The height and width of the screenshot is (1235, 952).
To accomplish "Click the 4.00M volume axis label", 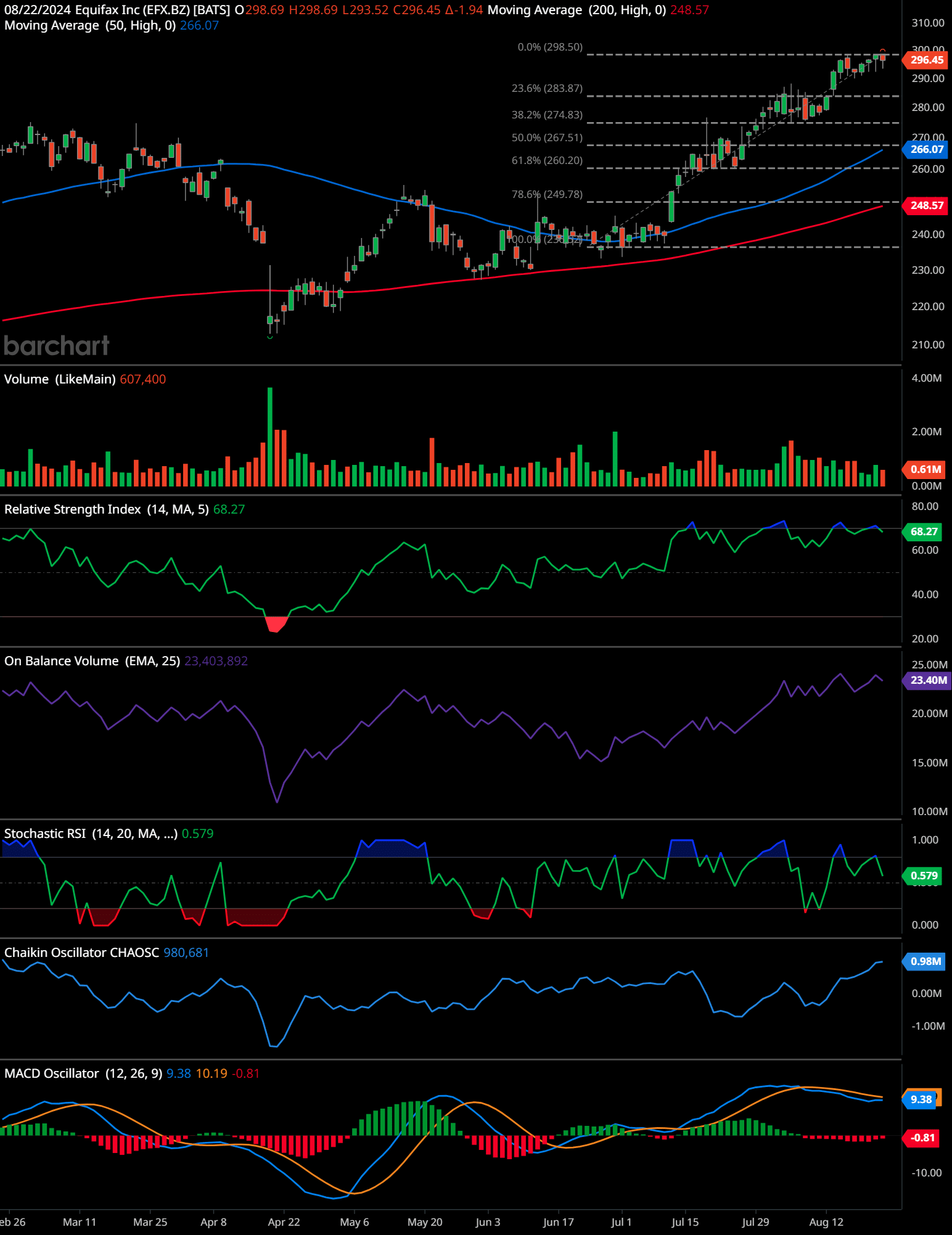I will 926,378.
